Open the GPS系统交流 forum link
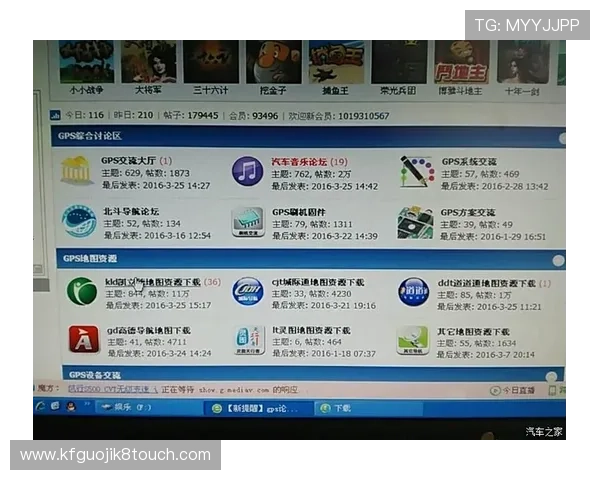The height and width of the screenshot is (480, 600). click(x=469, y=162)
